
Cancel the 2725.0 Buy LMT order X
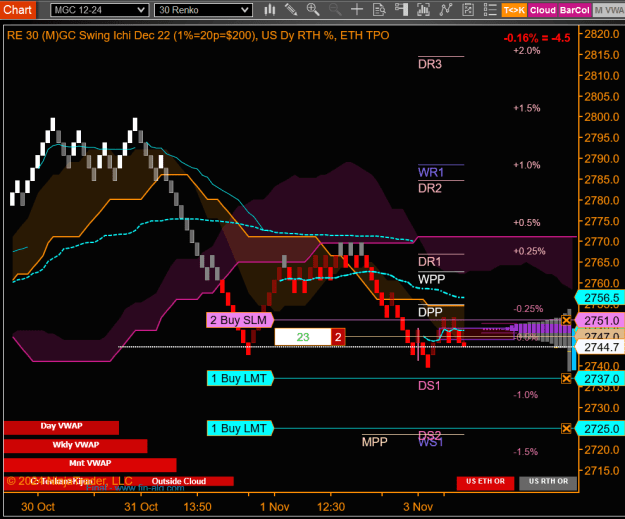(x=566, y=429)
